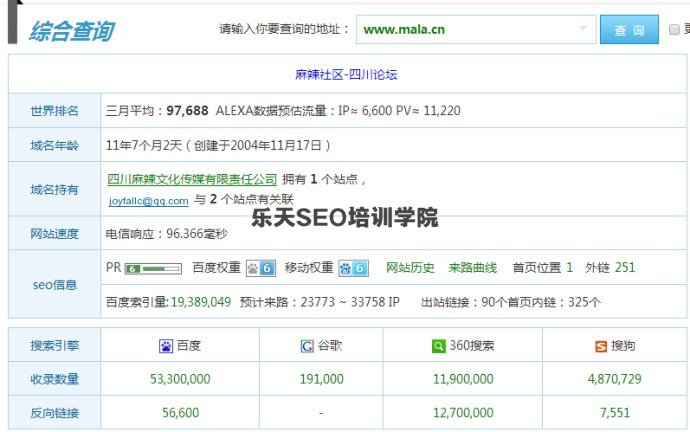690x432 pixels.
Task: Open the 网站历史 link
Action: point(410,267)
